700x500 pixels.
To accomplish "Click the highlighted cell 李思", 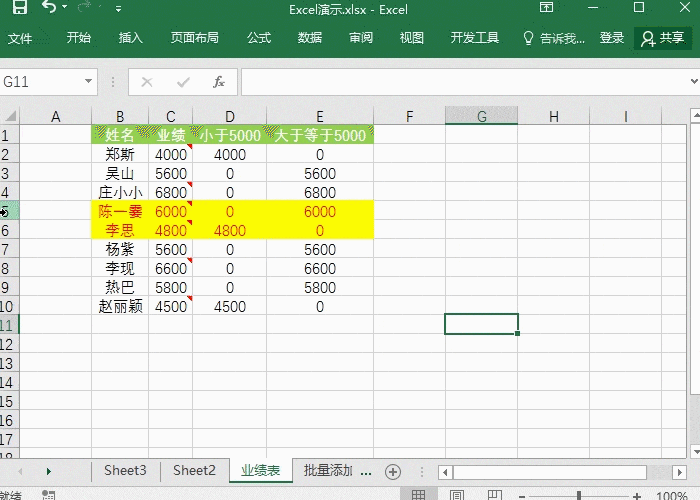I will click(120, 230).
